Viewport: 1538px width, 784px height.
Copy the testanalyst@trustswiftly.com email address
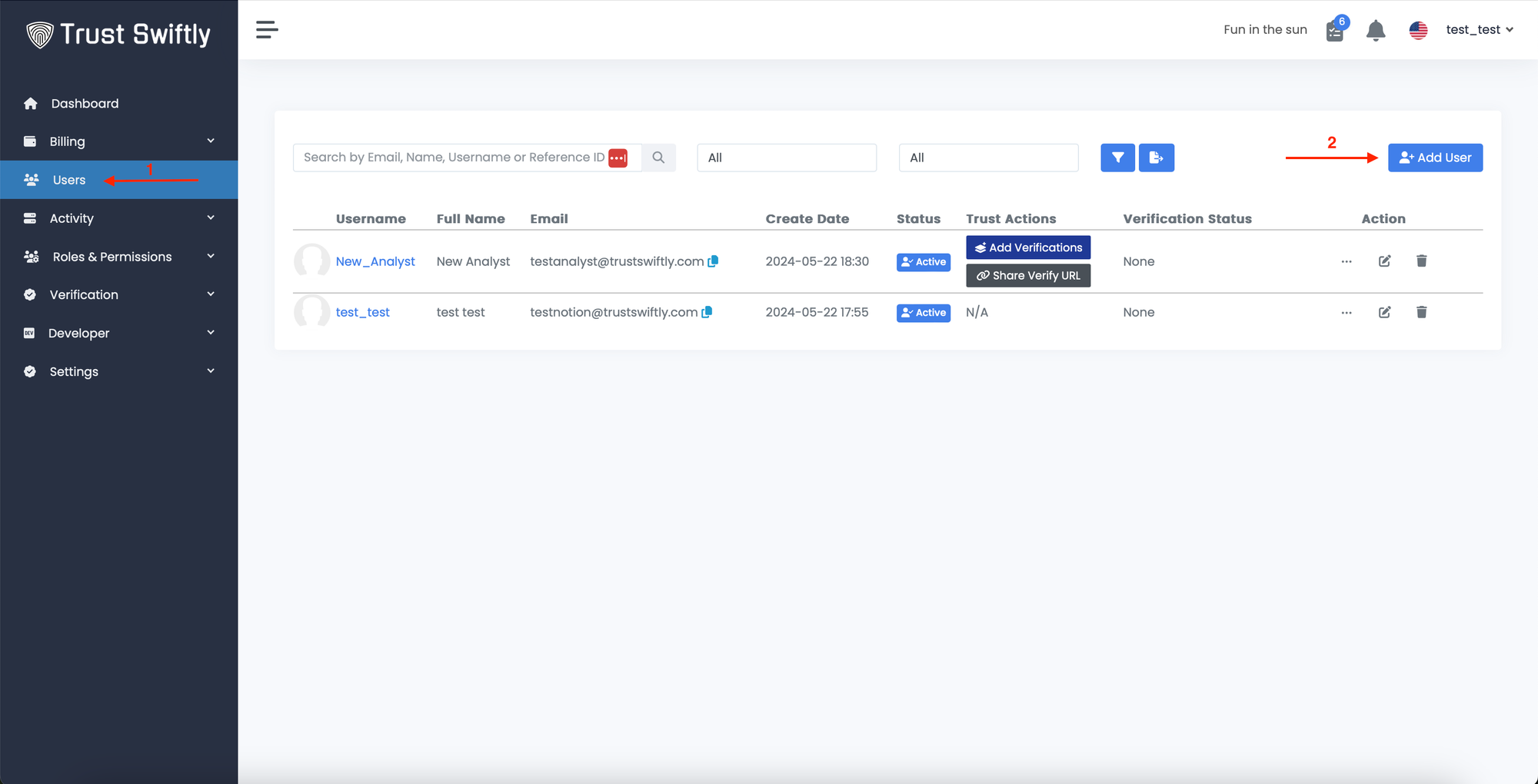point(713,261)
